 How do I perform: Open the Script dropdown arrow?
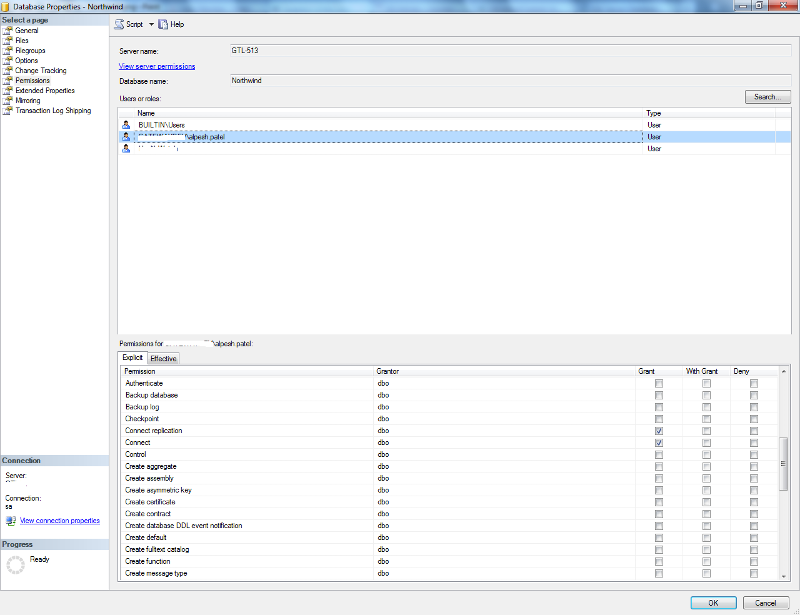point(151,24)
